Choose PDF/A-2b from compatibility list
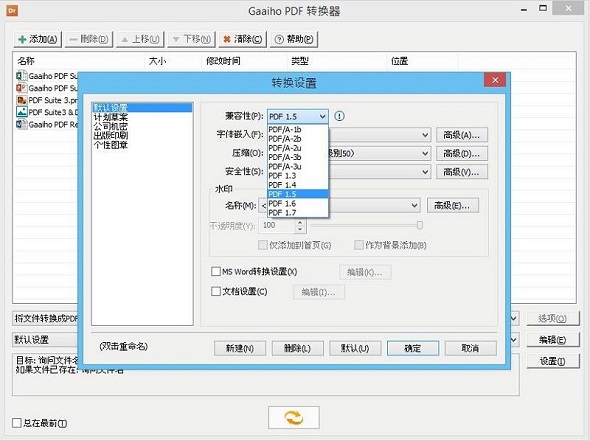The image size is (590, 441). (298, 139)
